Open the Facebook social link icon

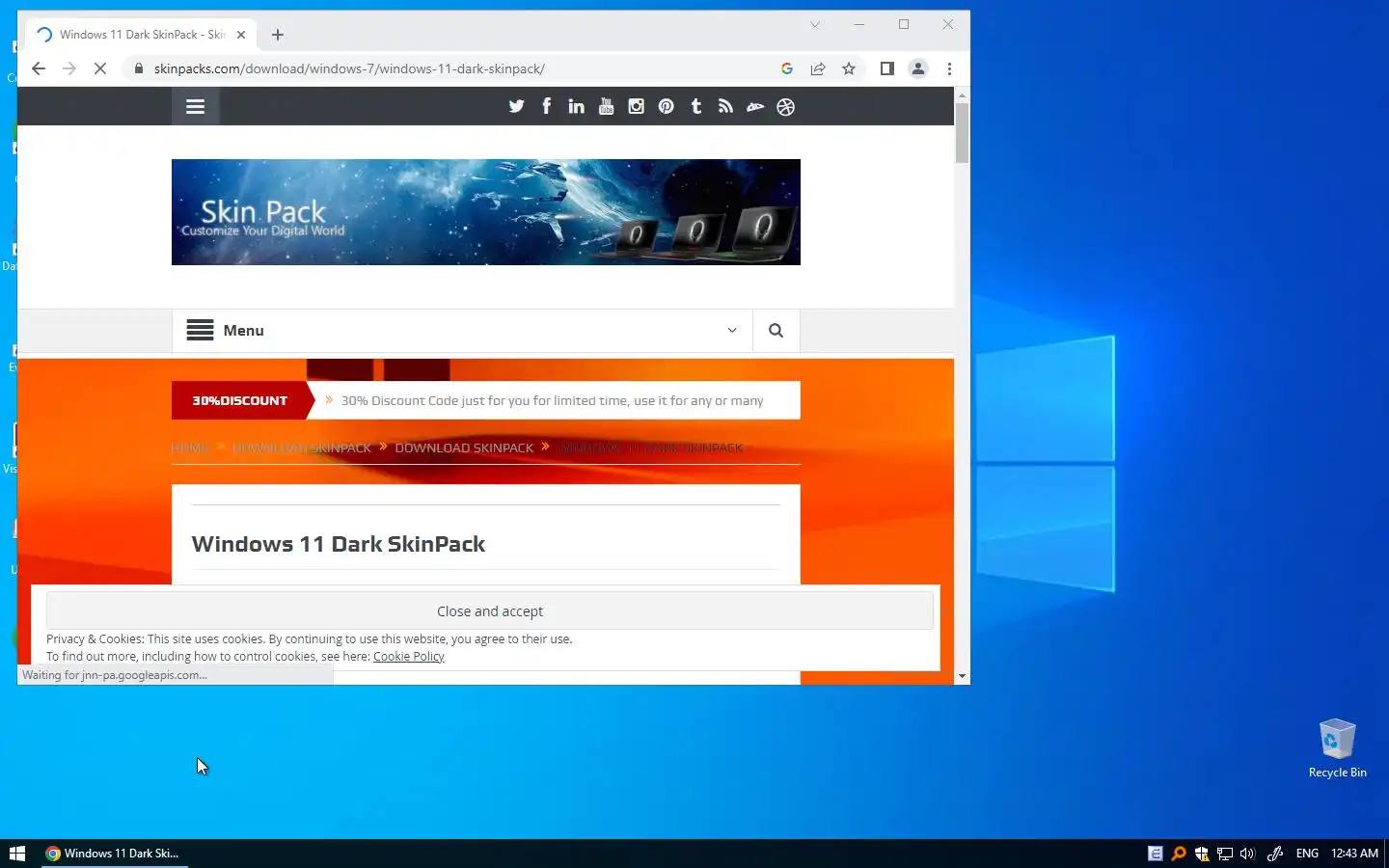546,106
